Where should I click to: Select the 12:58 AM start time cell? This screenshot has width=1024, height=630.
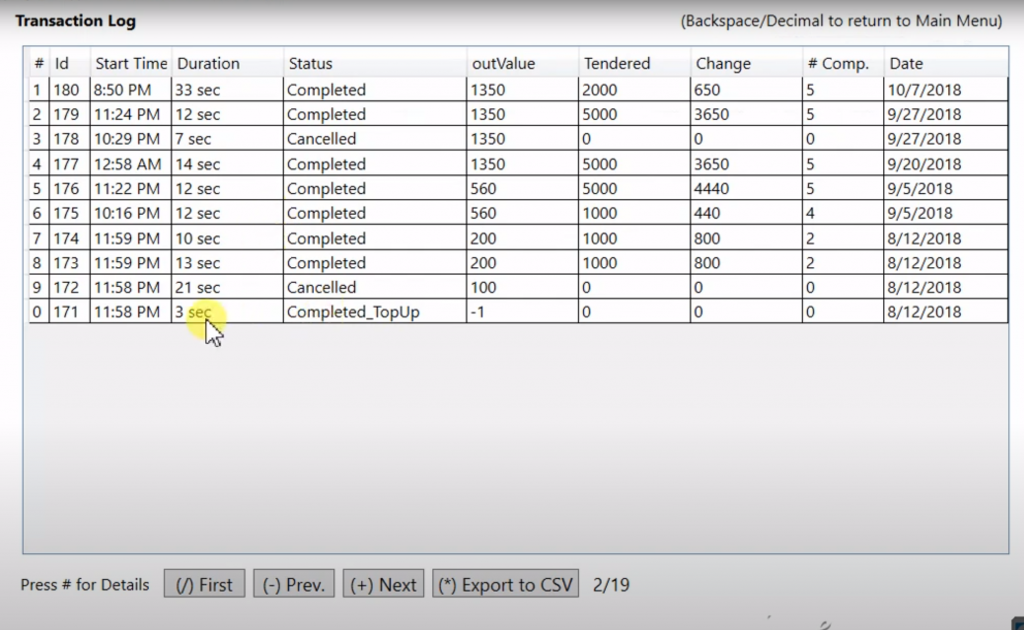coord(127,164)
